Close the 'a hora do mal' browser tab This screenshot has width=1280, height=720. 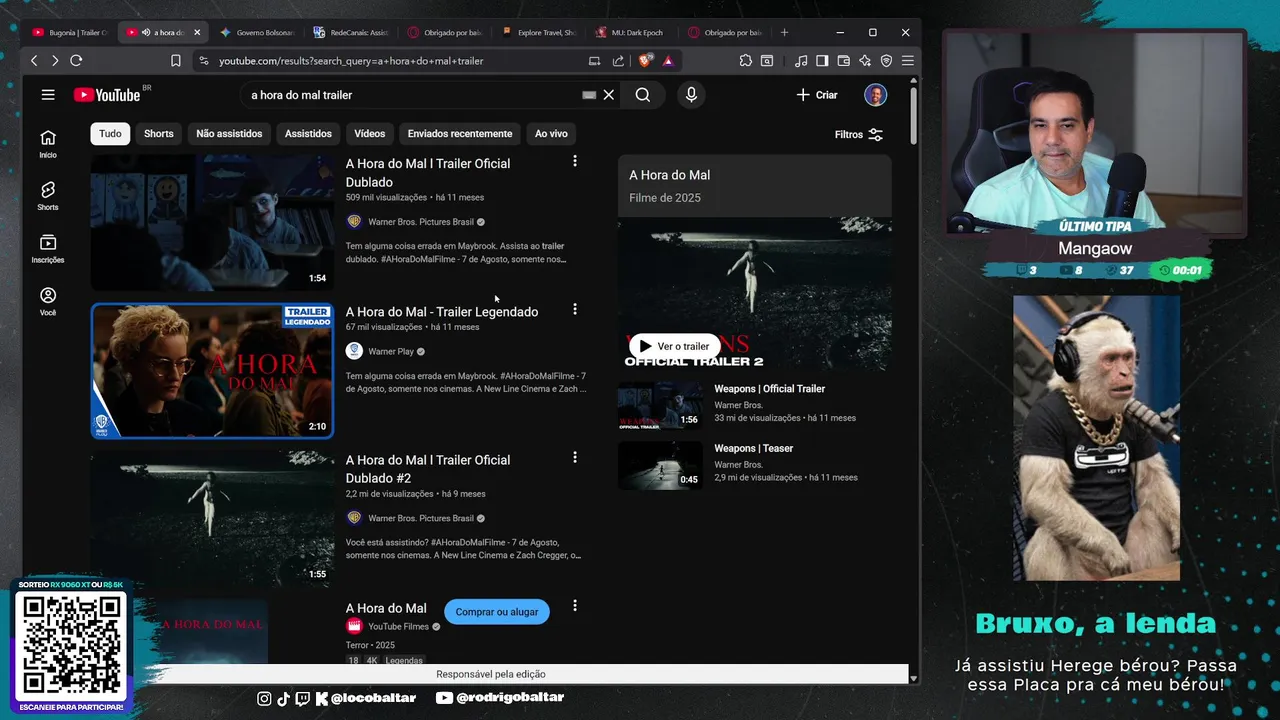coord(197,32)
